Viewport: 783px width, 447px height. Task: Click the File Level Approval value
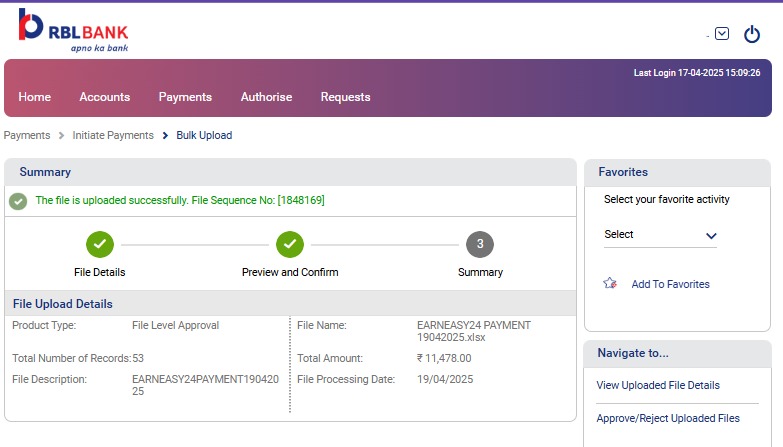175,326
